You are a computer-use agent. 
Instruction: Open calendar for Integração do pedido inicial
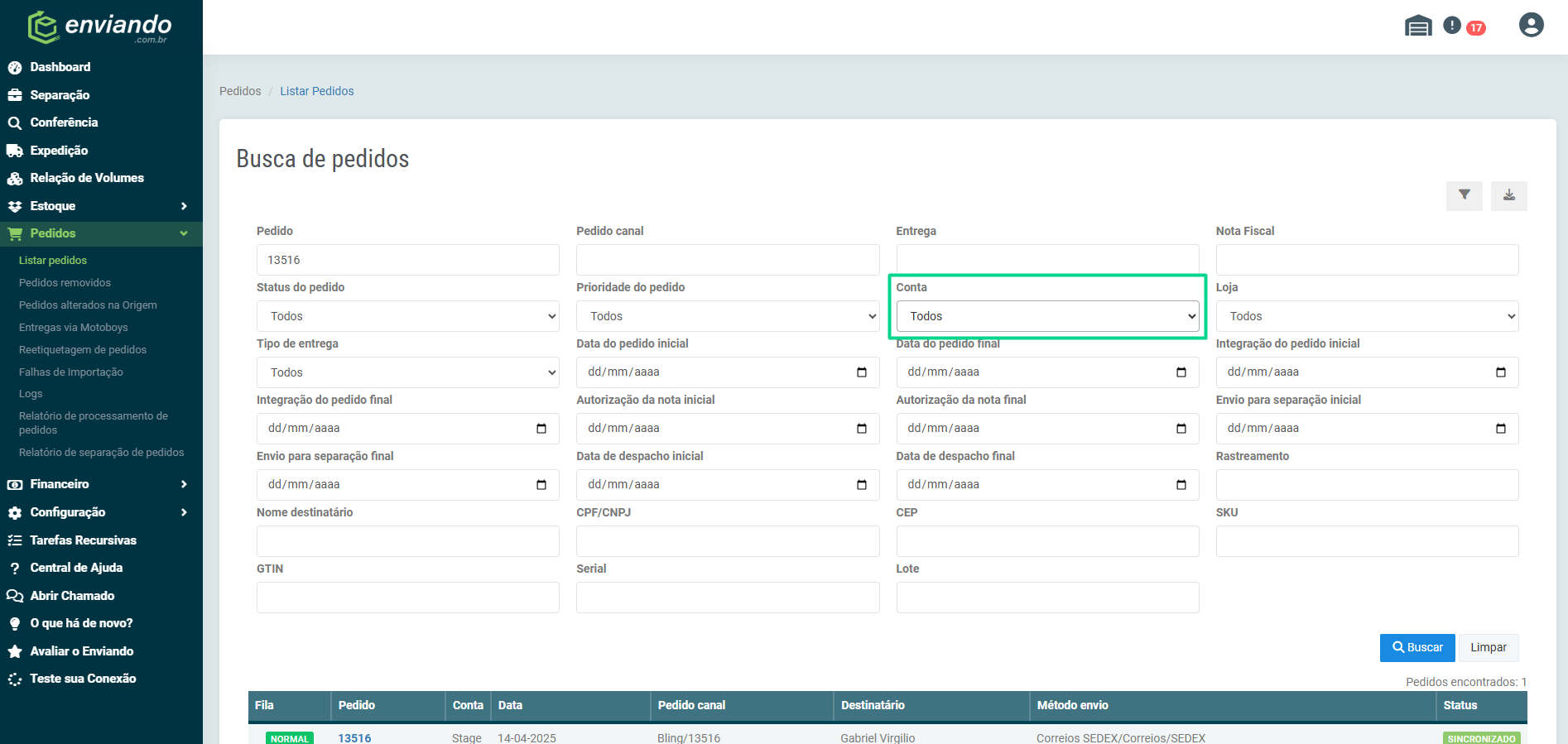(x=1501, y=372)
